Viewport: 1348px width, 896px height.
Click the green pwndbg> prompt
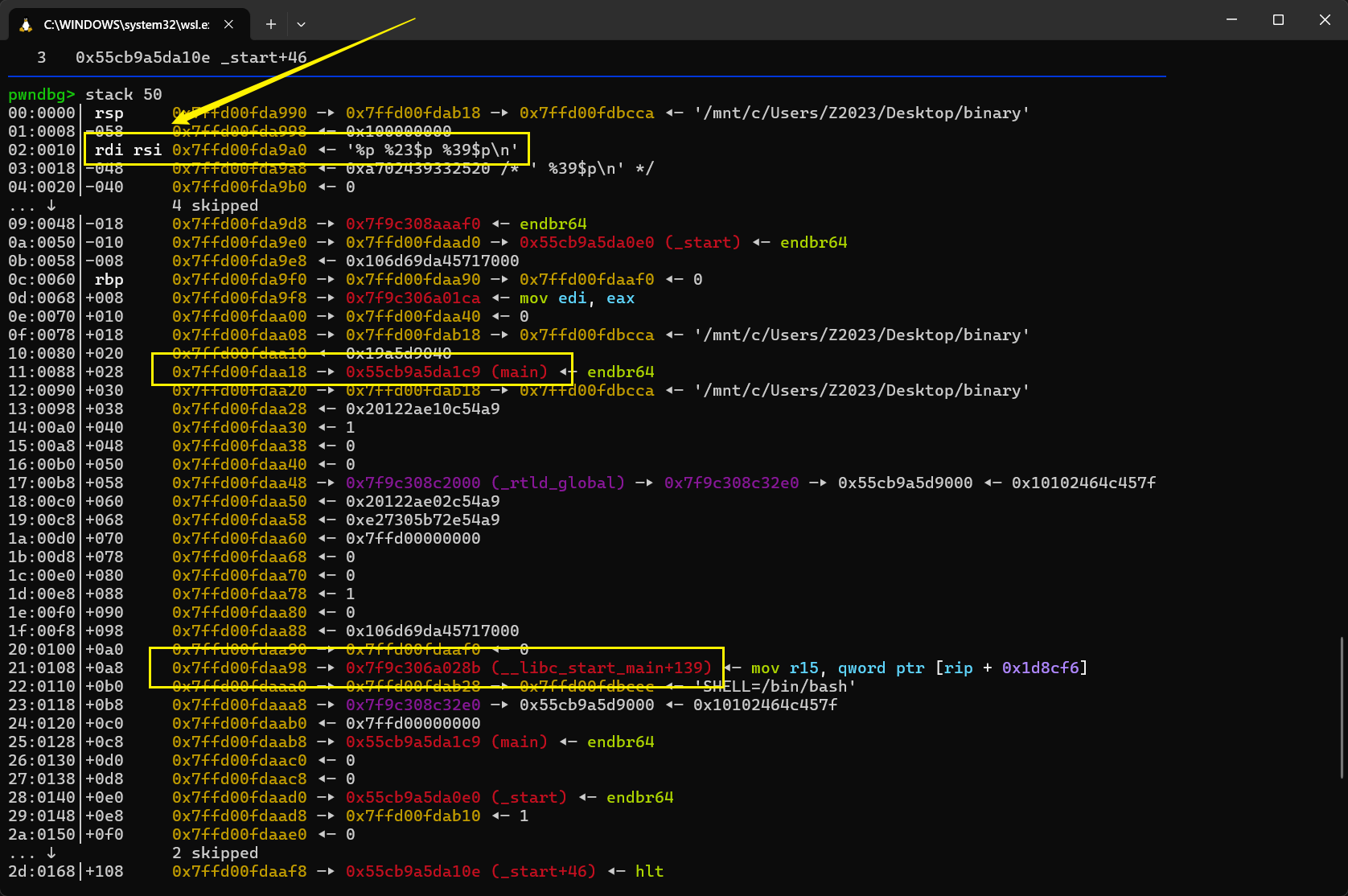point(41,94)
